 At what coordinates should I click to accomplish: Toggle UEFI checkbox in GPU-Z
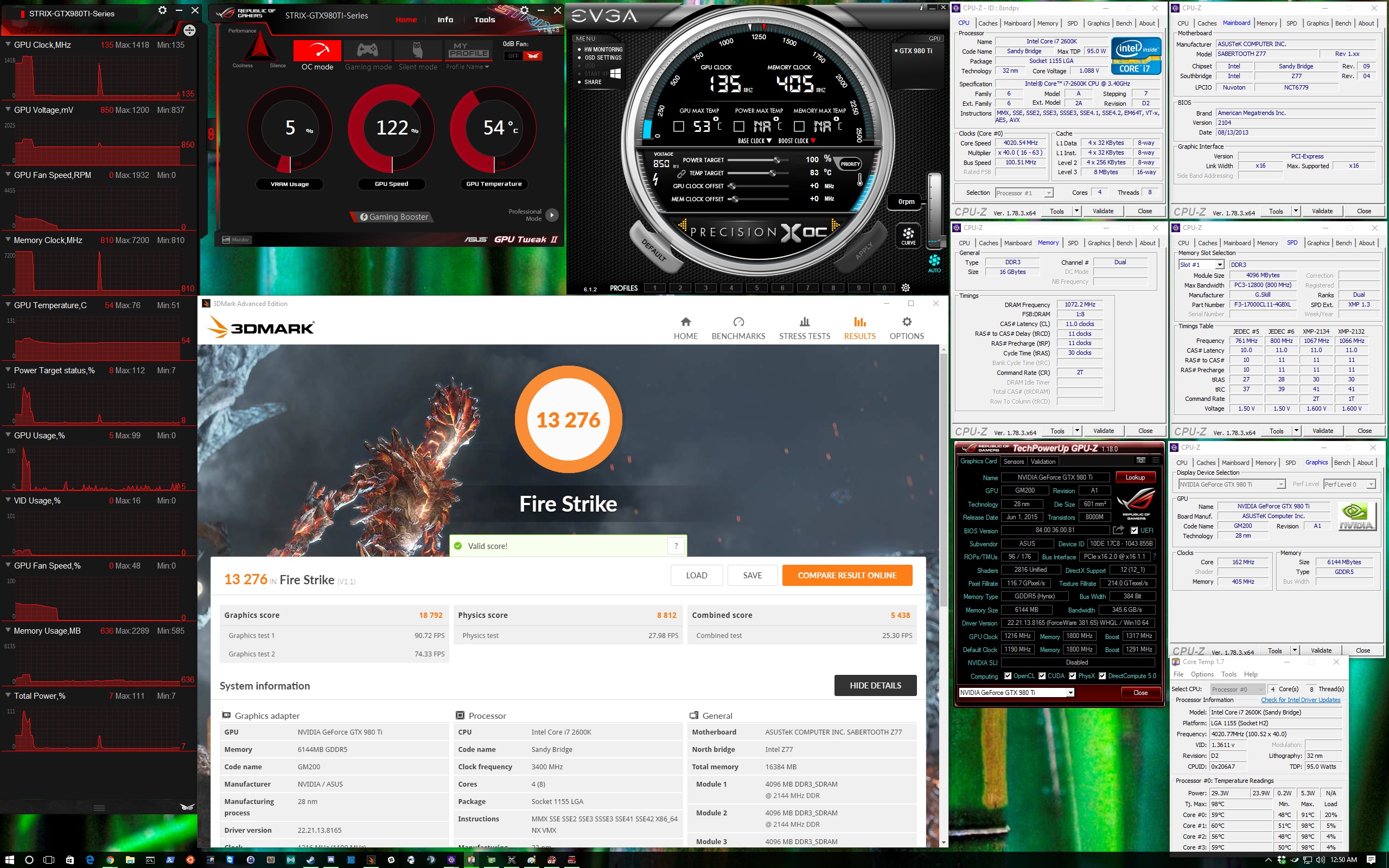point(1133,531)
